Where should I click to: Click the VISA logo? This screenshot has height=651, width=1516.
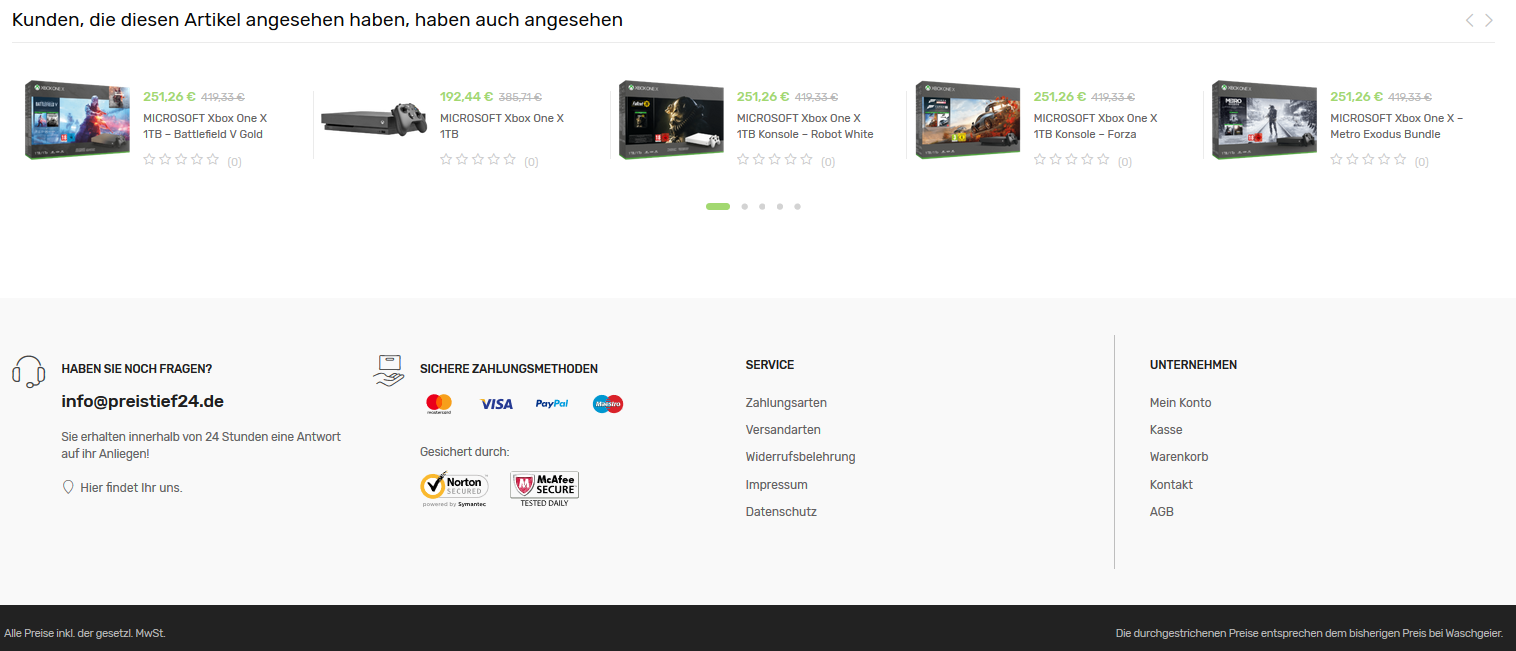pos(496,404)
